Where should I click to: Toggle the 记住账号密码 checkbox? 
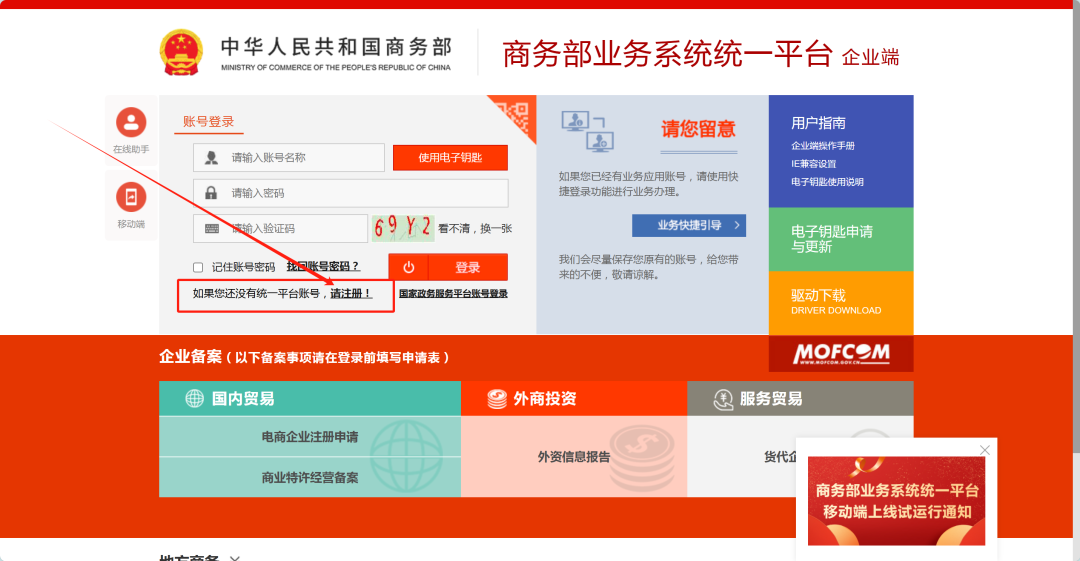coord(198,267)
